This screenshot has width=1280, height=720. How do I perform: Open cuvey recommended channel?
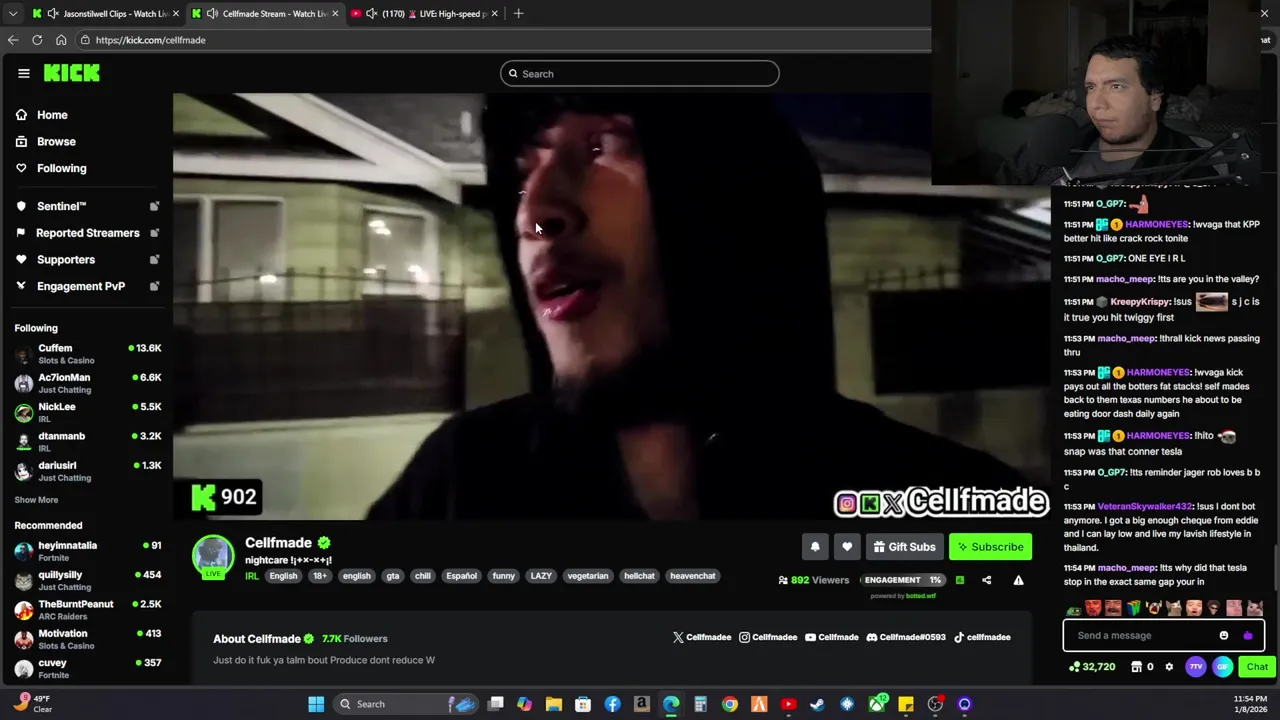click(88, 668)
